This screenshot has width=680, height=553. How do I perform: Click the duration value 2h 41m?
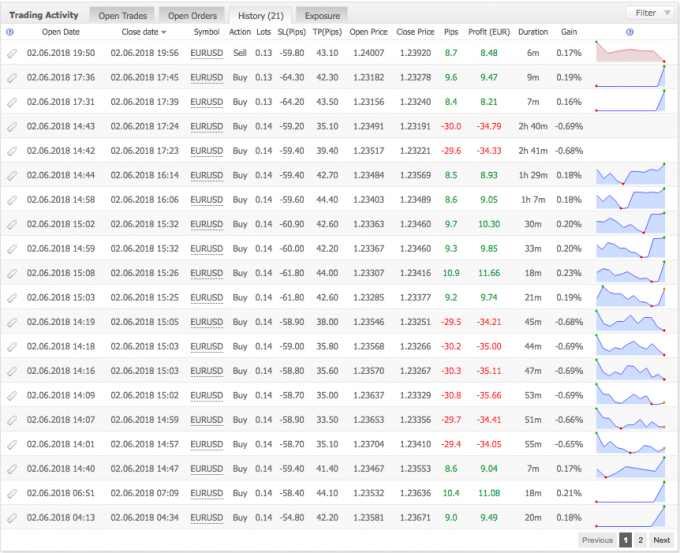[533, 151]
